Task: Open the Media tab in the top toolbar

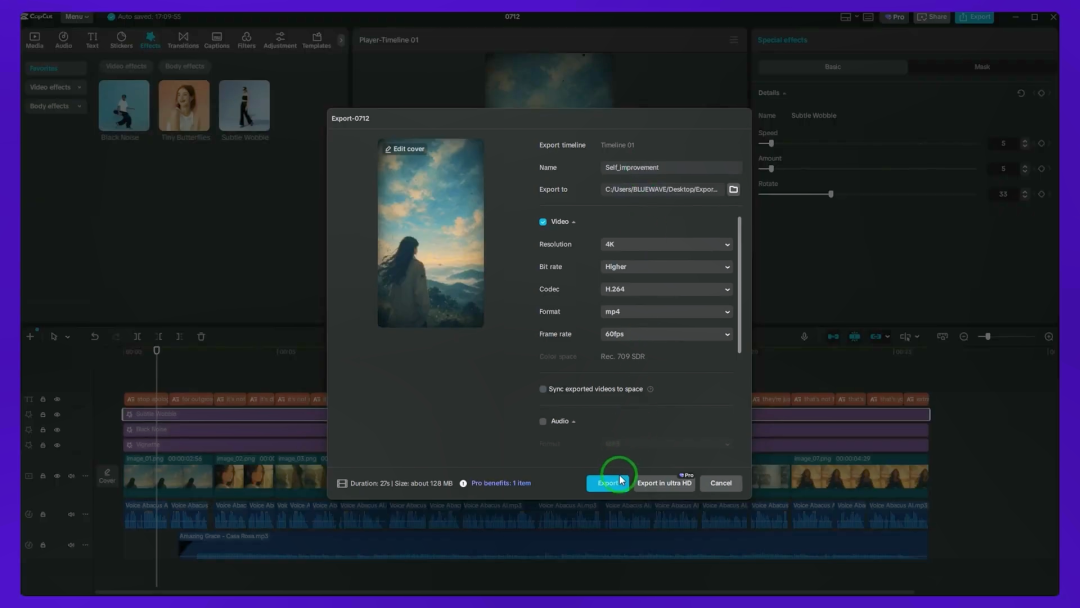Action: click(x=34, y=40)
